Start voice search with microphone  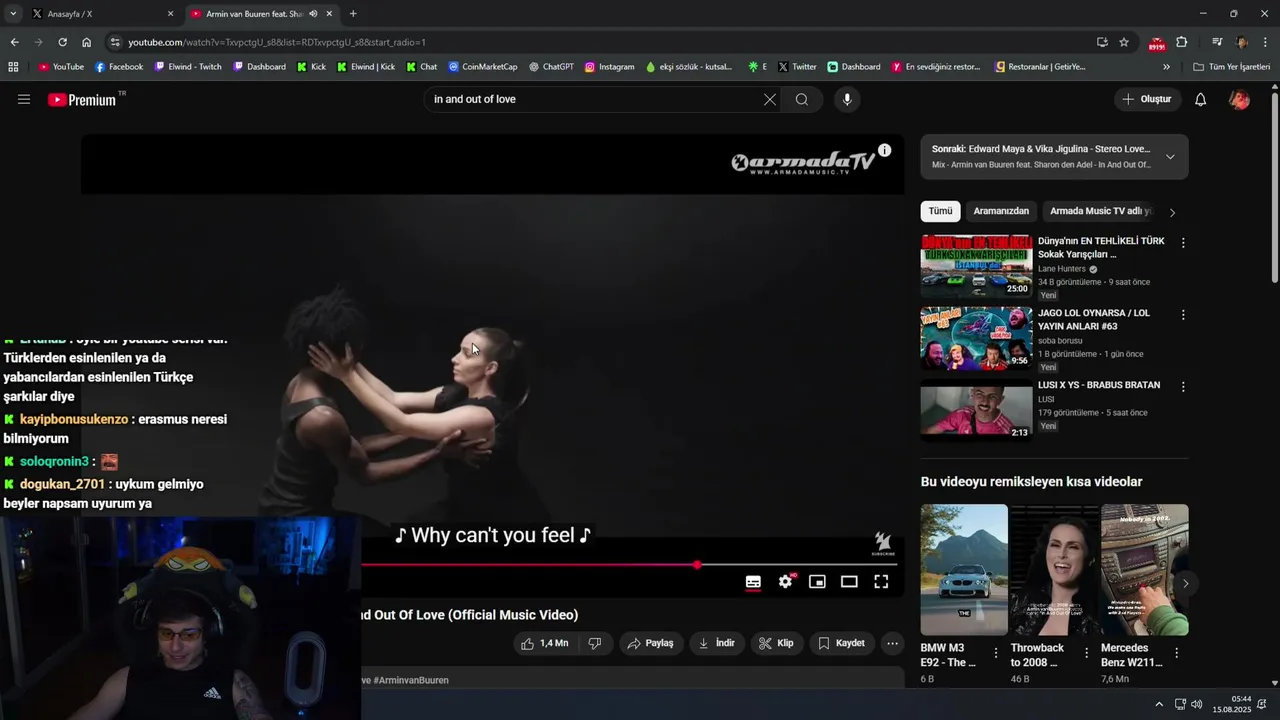[847, 99]
